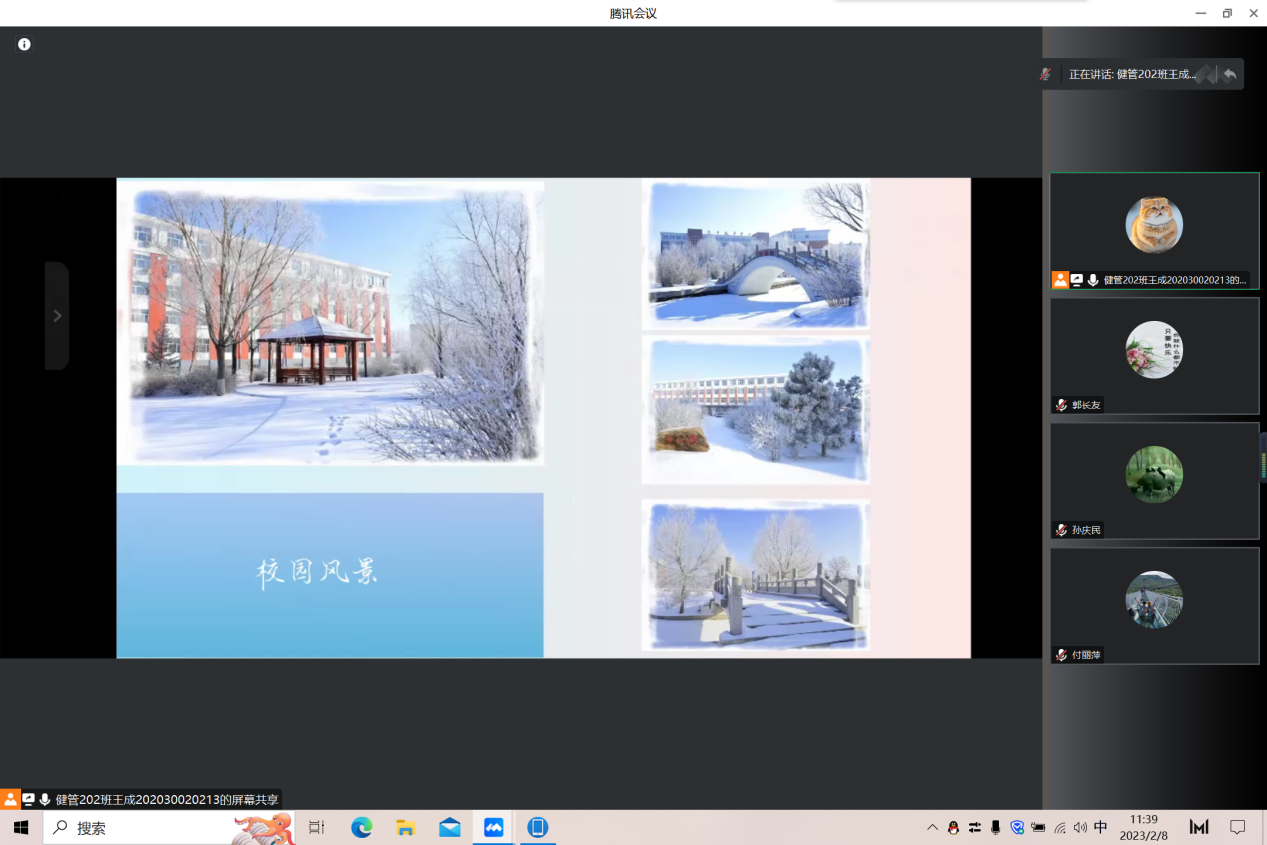
Task: Click 付丽萍's muted microphone icon
Action: click(x=1061, y=655)
